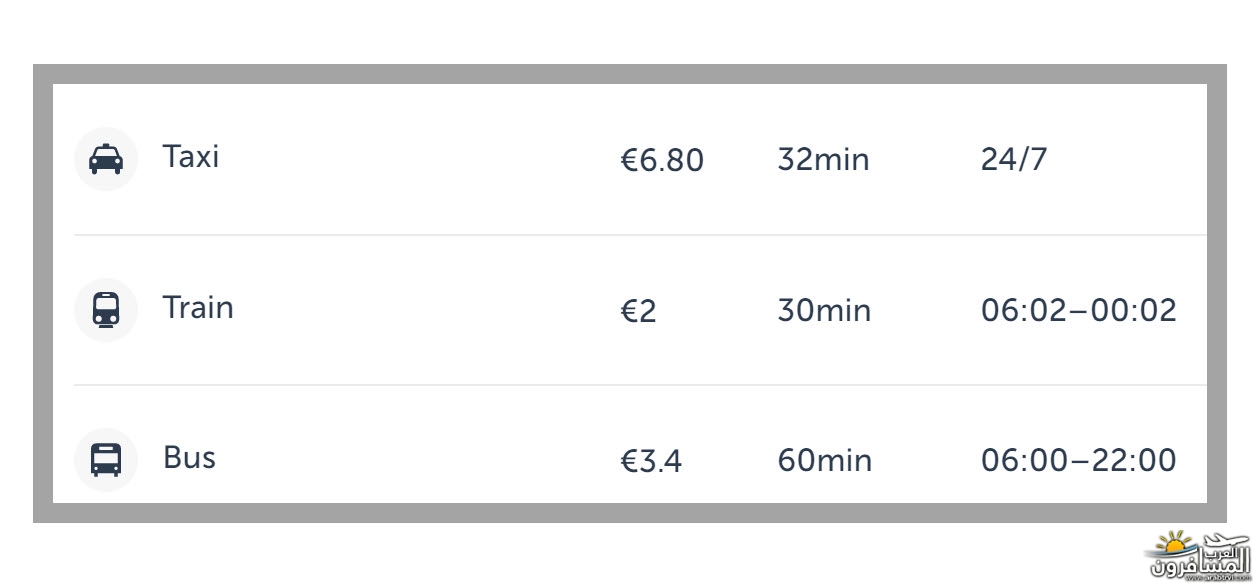Viewport: 1258px width, 588px height.
Task: Click the divider line below the Train row
Action: 640,385
